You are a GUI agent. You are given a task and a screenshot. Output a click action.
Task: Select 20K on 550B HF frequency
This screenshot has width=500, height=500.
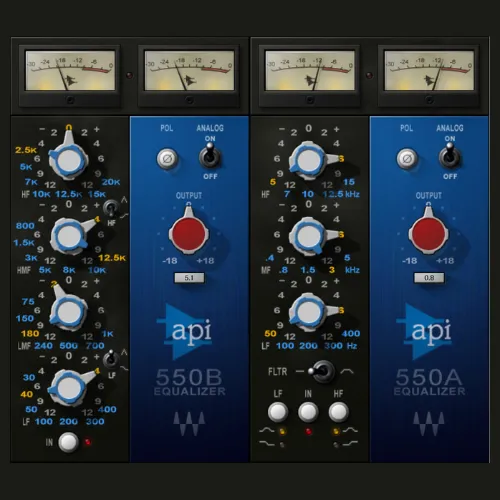(x=111, y=182)
